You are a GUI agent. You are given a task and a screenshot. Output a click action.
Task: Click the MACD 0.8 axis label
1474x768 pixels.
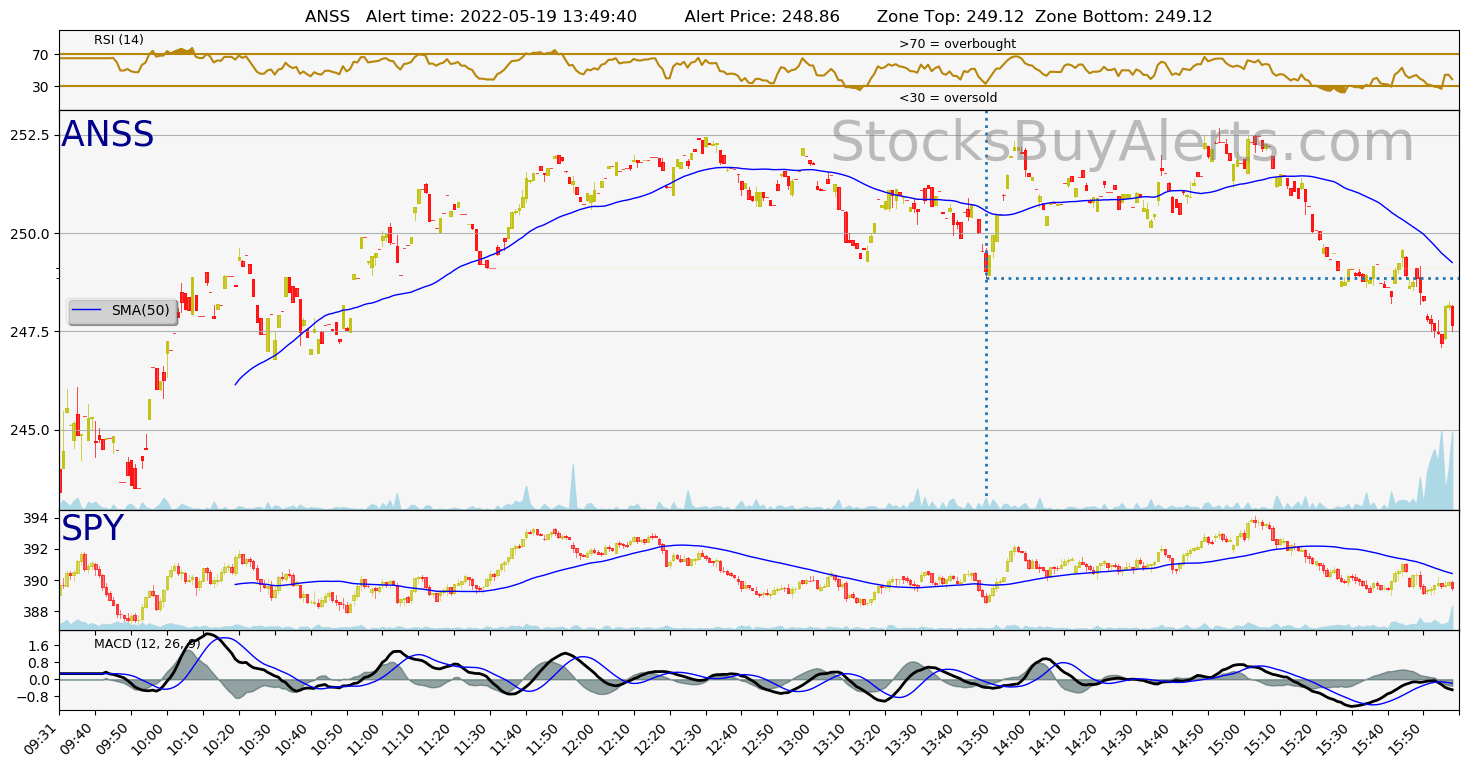pyautogui.click(x=39, y=663)
